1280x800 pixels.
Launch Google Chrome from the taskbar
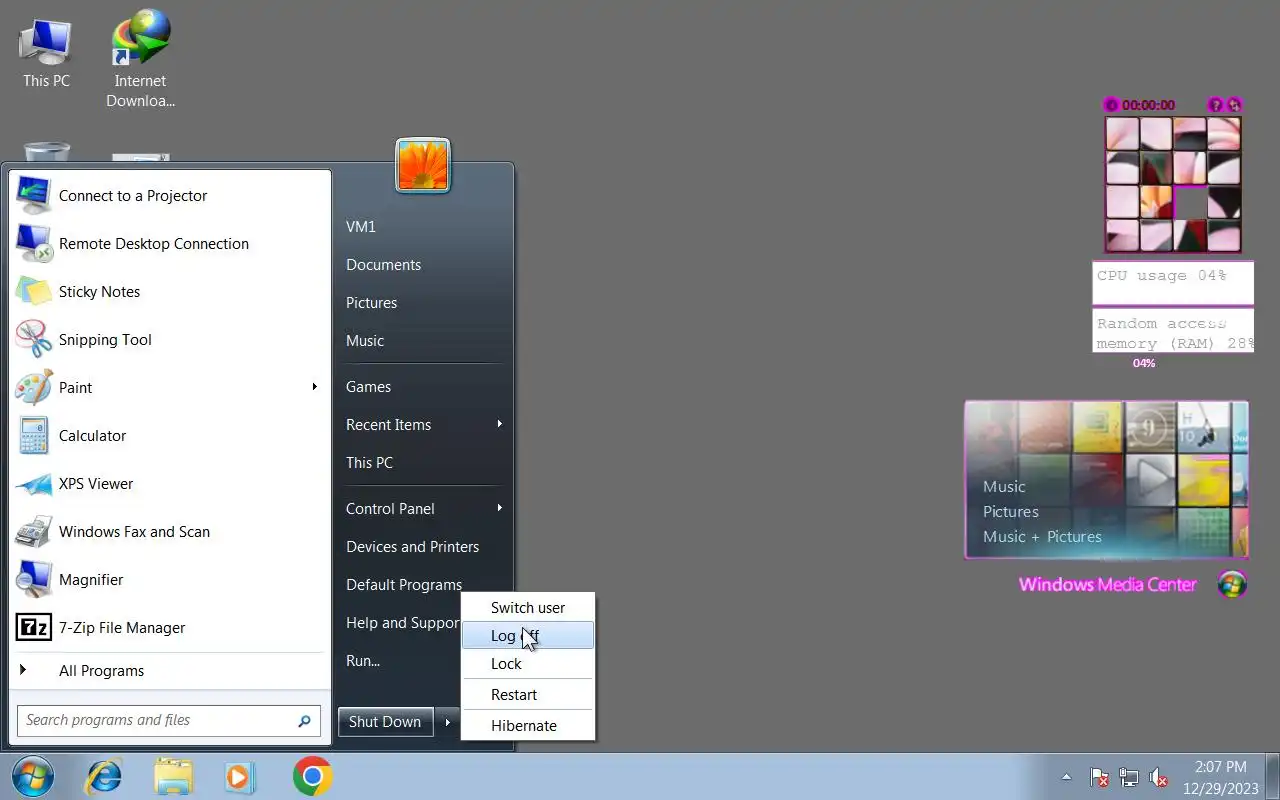coord(312,776)
